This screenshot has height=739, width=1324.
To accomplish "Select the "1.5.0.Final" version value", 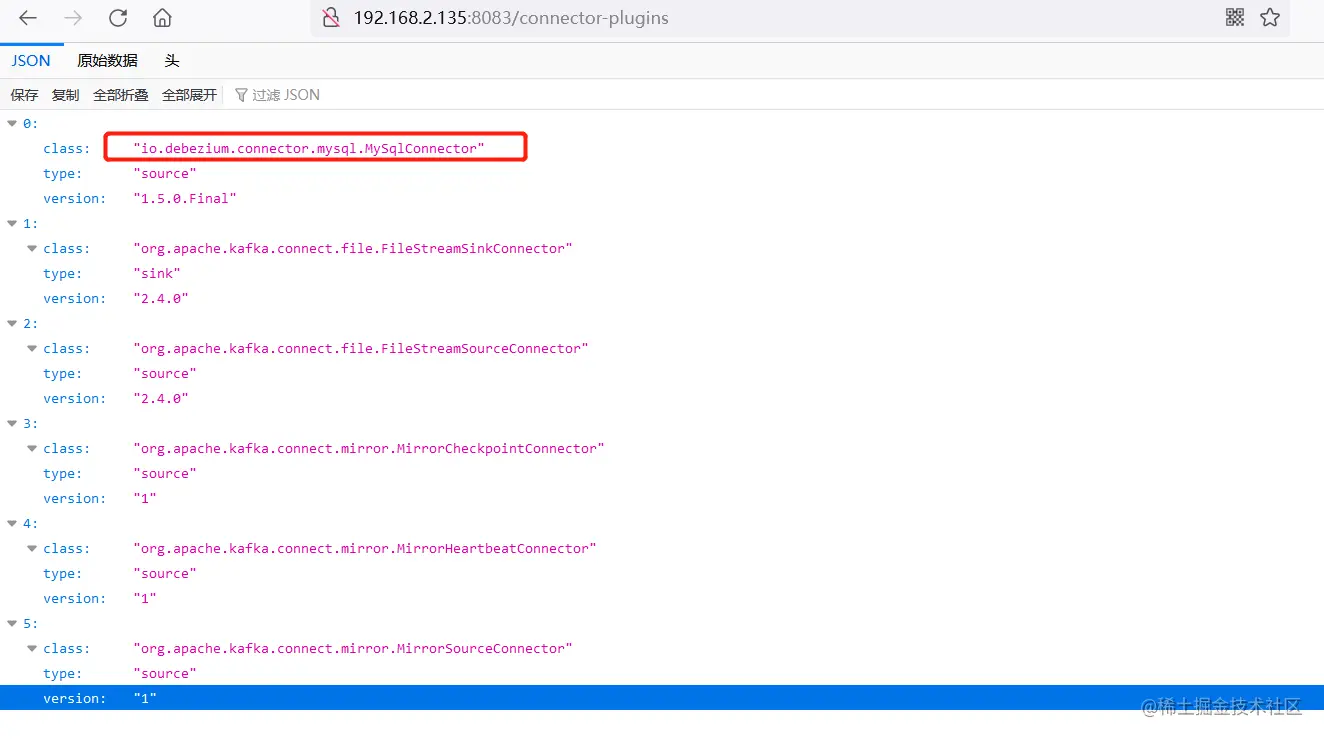I will point(185,198).
